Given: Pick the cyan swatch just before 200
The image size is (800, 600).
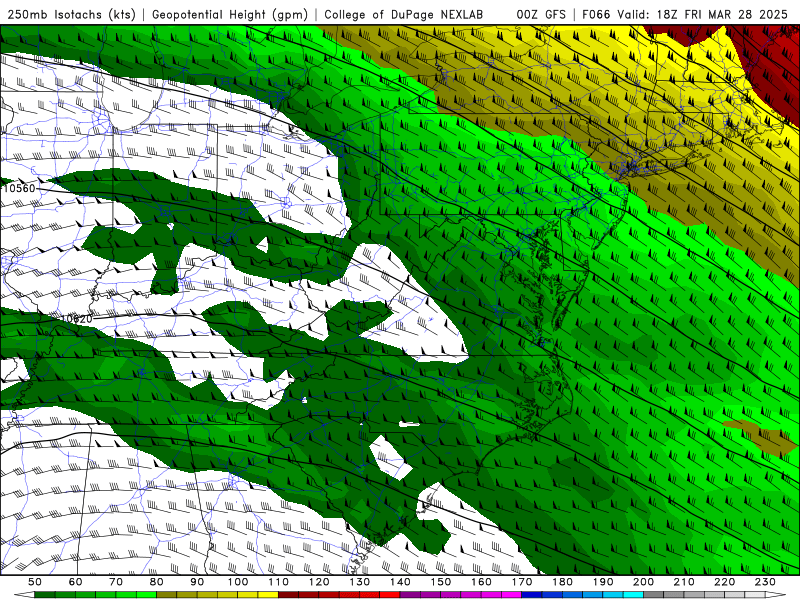Looking at the screenshot, I should click(x=633, y=595).
